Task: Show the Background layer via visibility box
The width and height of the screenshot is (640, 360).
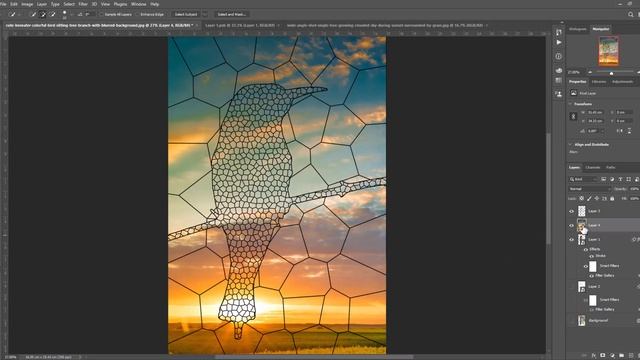Action: [x=571, y=320]
